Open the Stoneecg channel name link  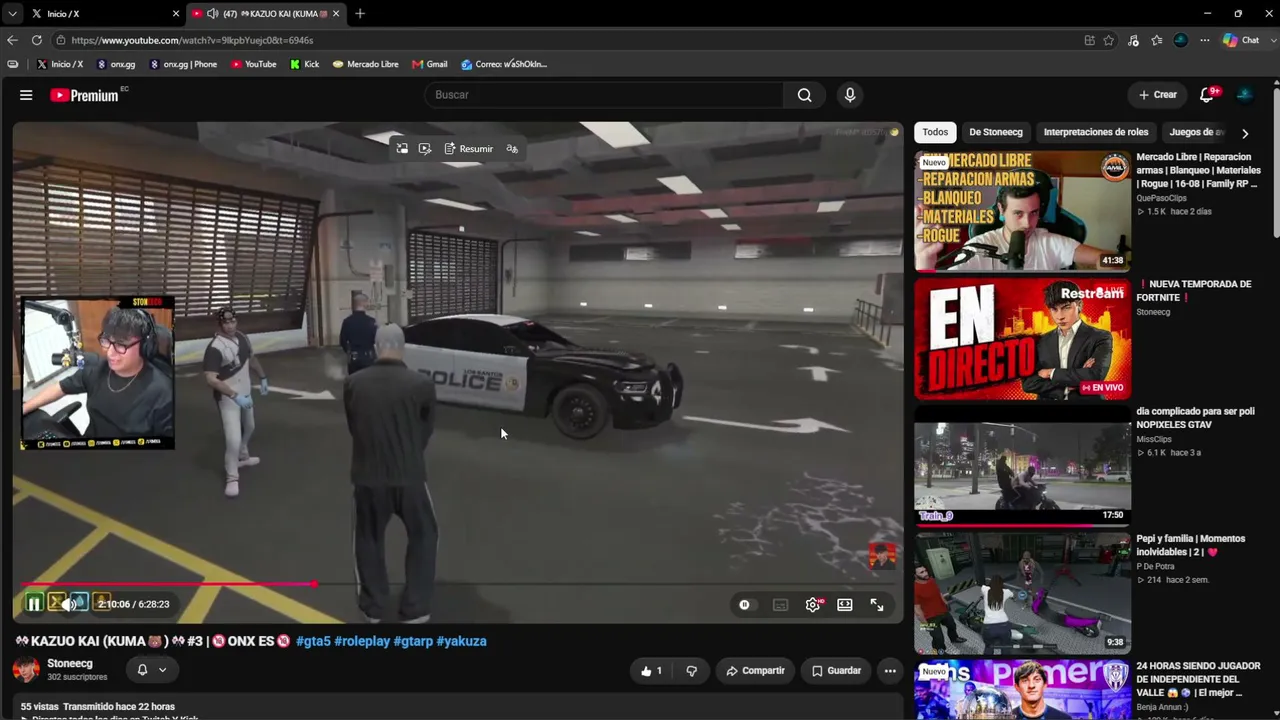70,664
